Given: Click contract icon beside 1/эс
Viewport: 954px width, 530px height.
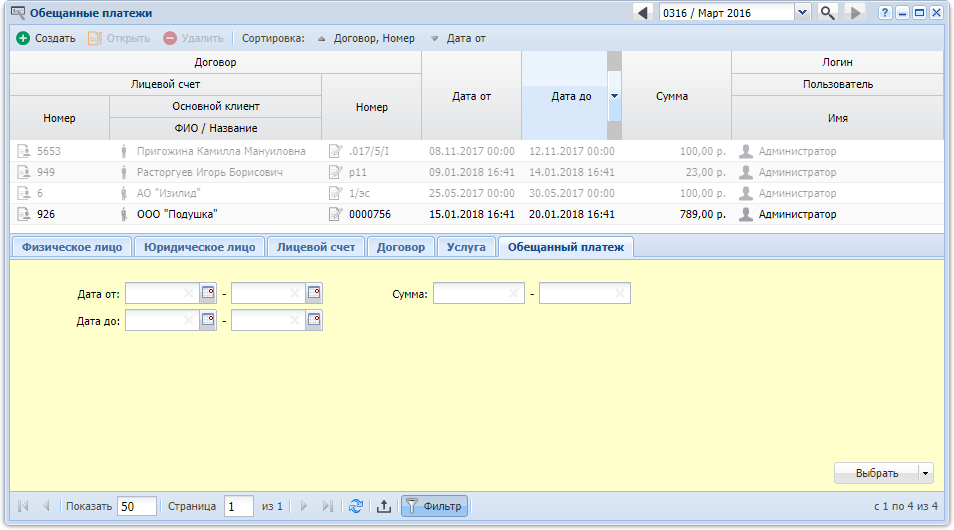Looking at the screenshot, I should (x=335, y=193).
